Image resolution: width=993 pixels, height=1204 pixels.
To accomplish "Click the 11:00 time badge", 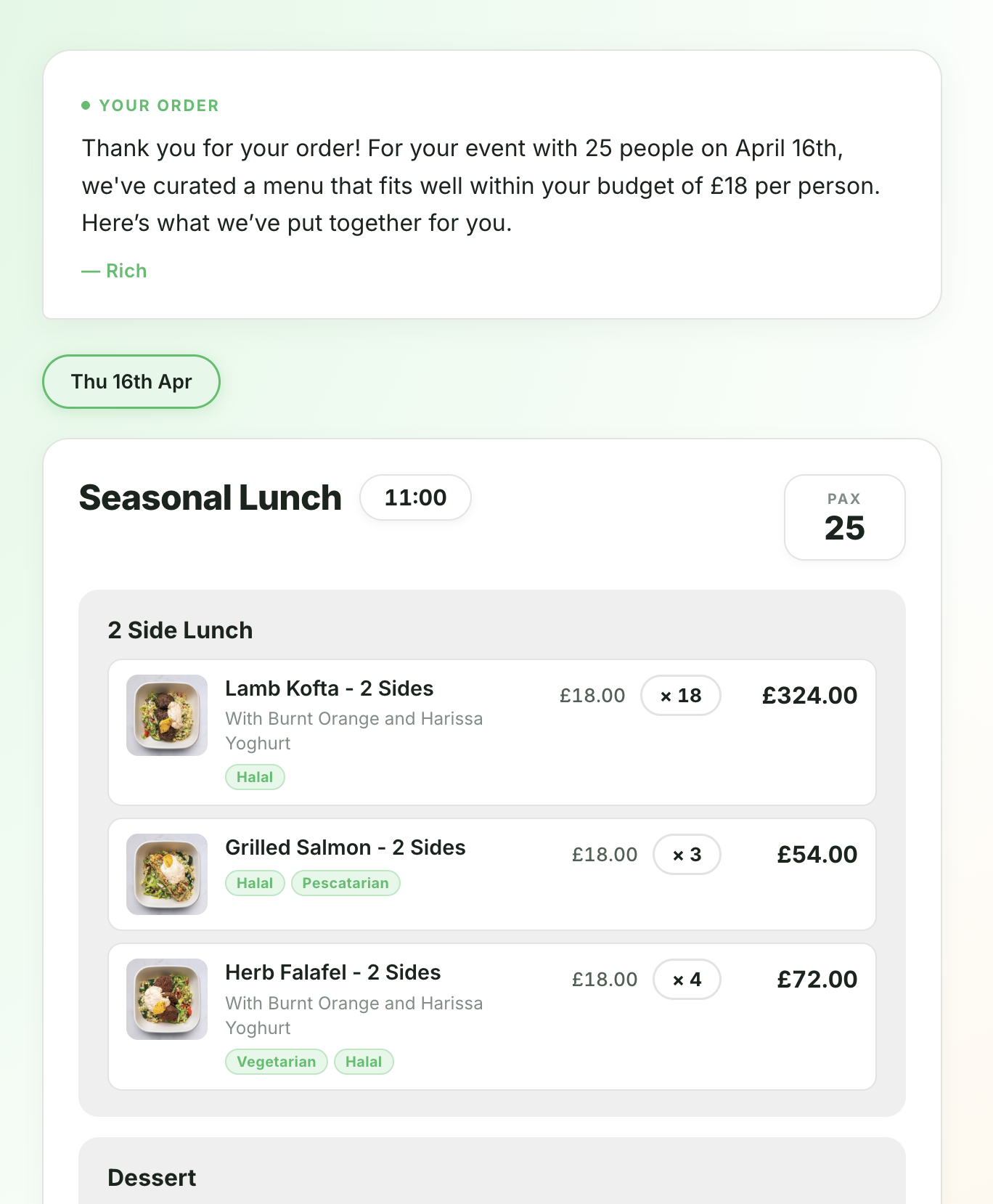I will click(x=415, y=498).
